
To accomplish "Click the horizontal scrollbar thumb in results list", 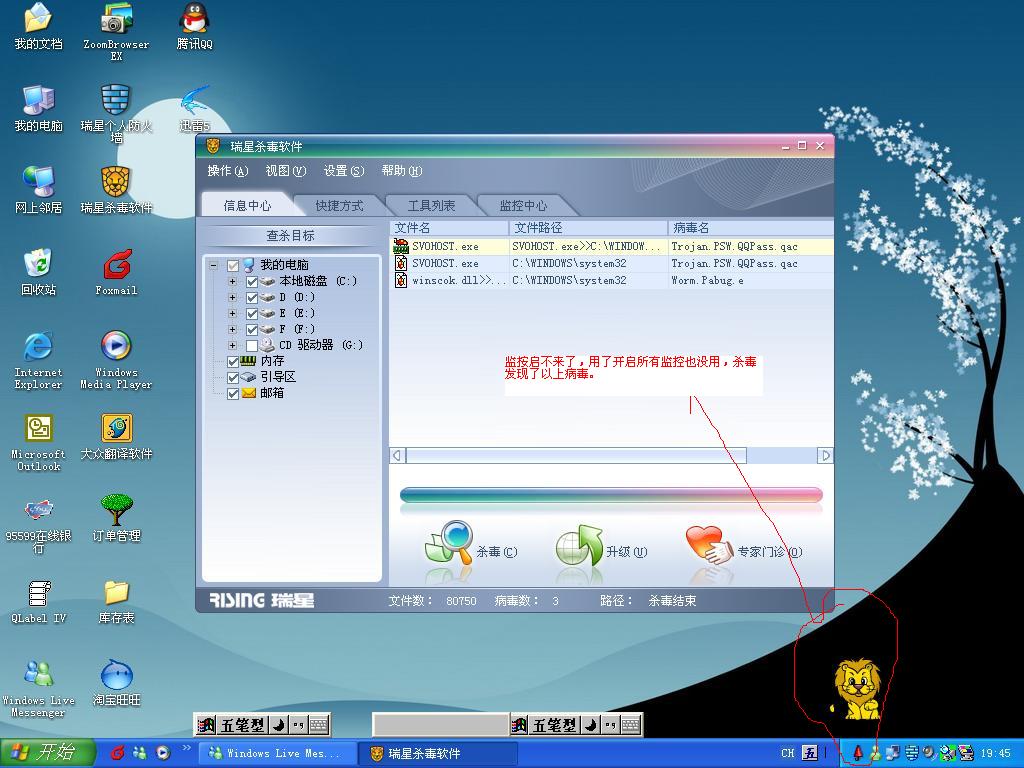I will point(576,455).
